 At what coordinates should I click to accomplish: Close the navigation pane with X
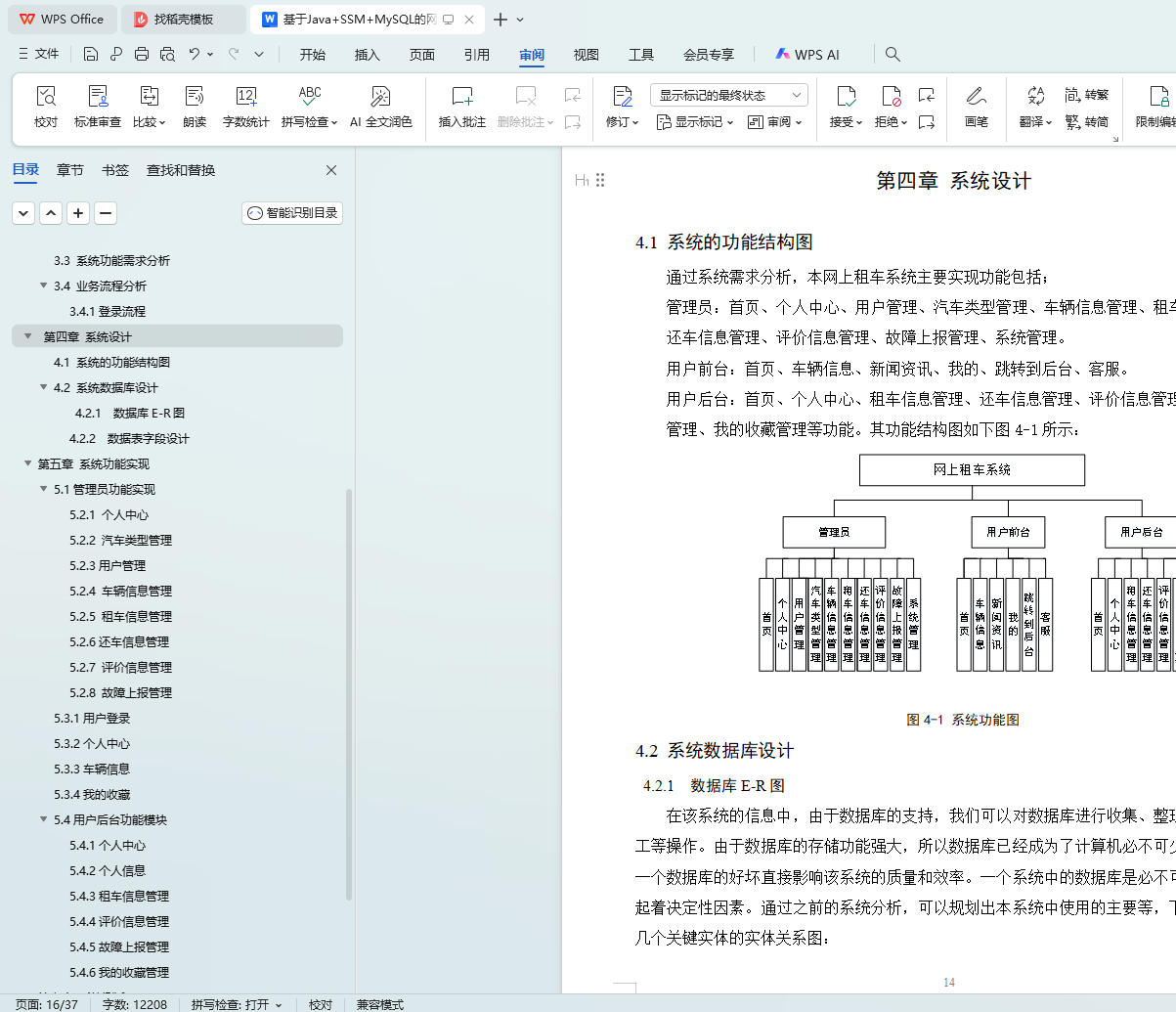click(331, 170)
